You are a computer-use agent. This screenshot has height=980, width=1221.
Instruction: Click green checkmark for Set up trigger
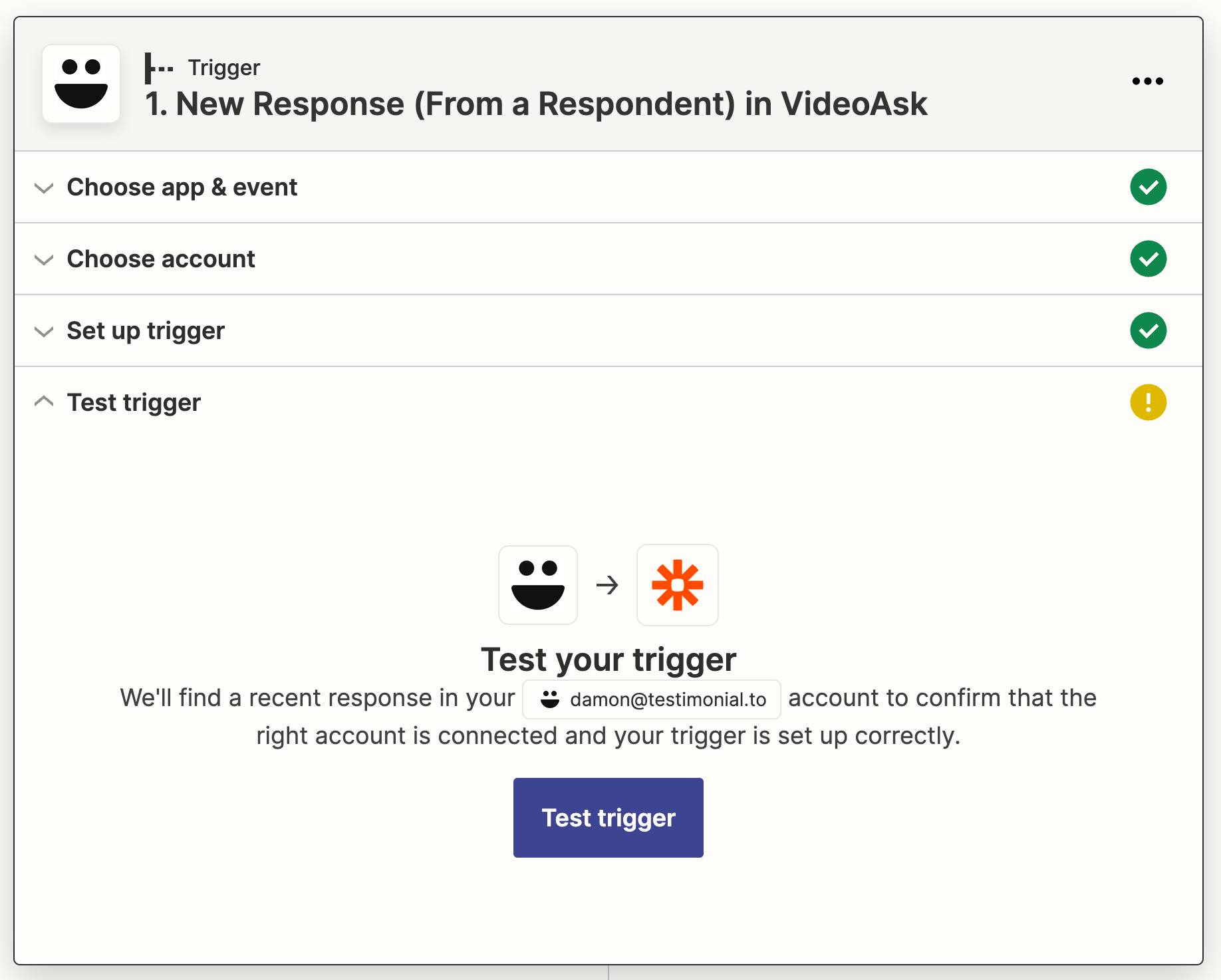click(x=1148, y=330)
